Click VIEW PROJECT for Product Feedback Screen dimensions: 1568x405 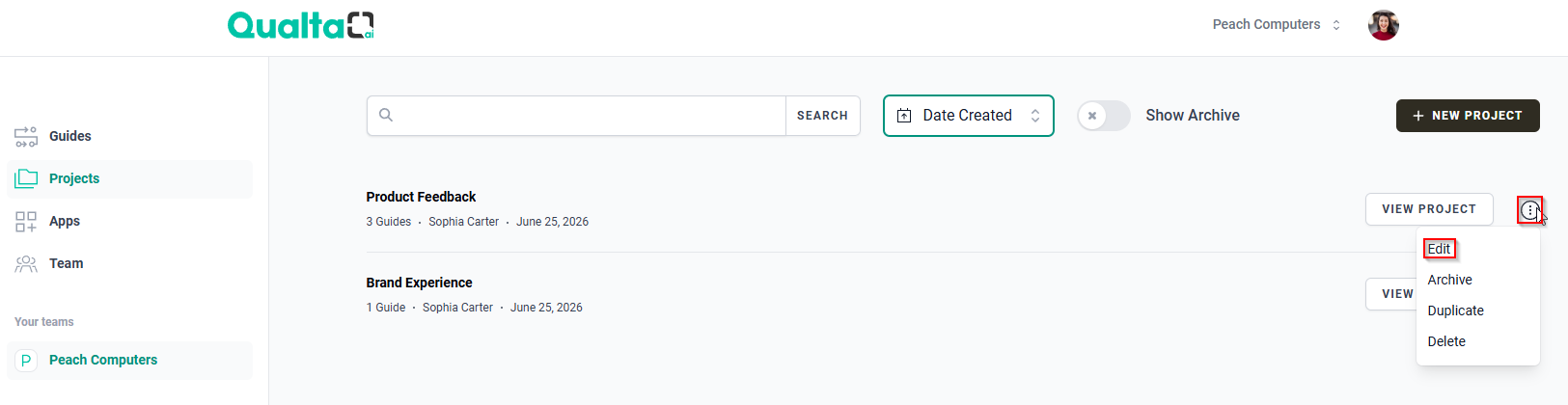(1429, 209)
